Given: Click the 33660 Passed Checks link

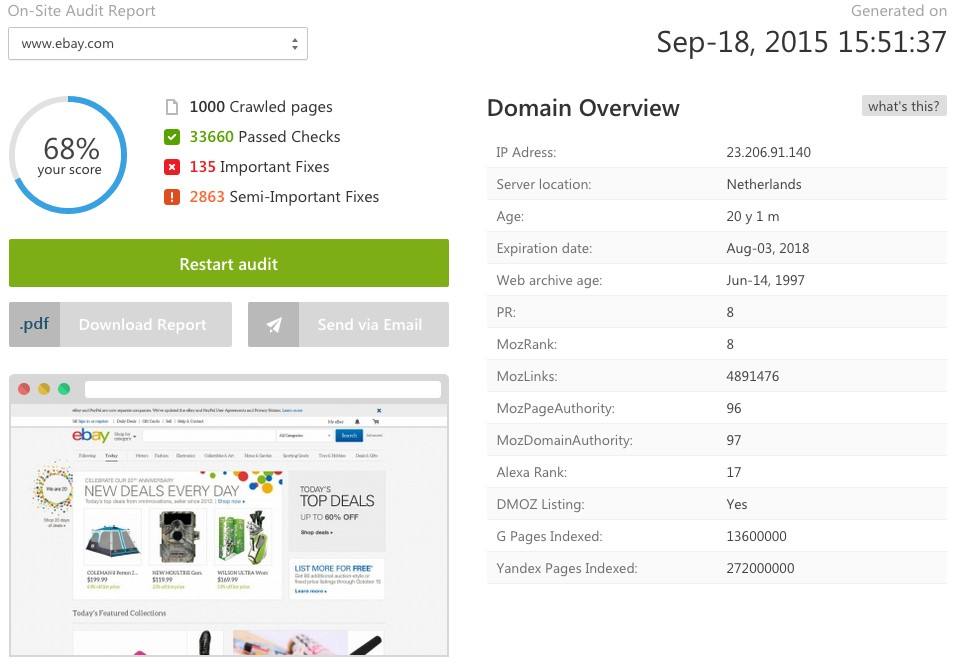Looking at the screenshot, I should pos(264,137).
